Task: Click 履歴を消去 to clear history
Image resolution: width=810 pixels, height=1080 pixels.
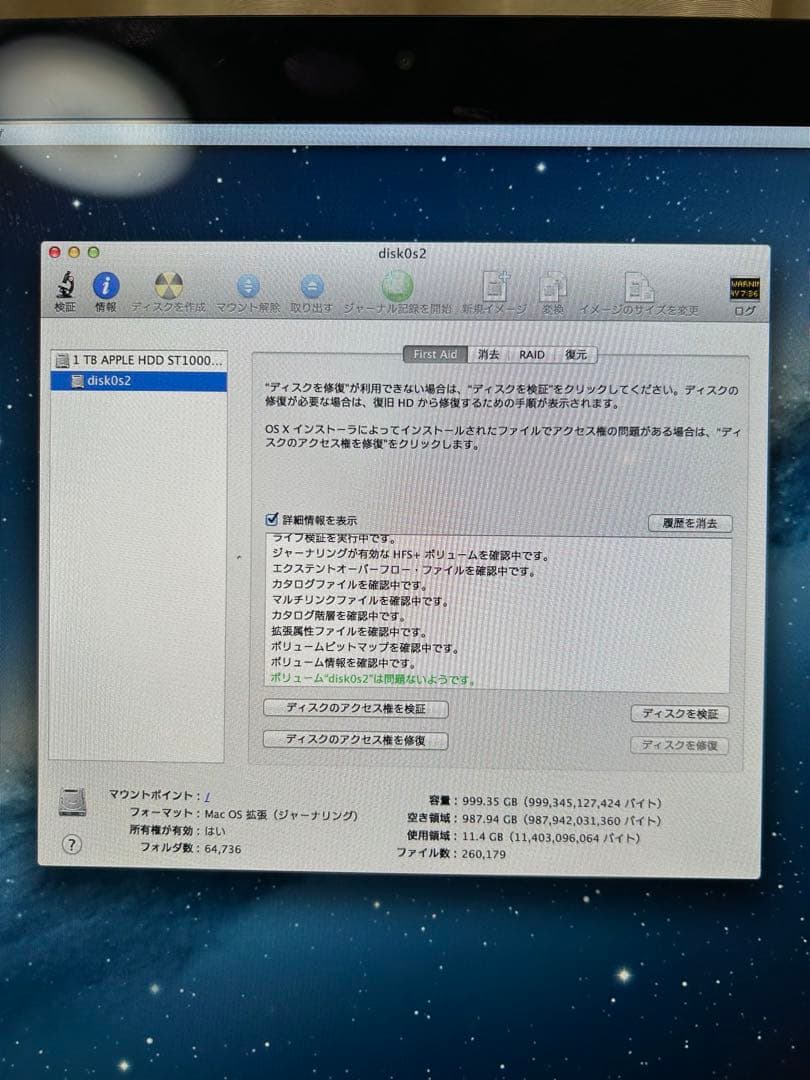Action: pos(688,523)
